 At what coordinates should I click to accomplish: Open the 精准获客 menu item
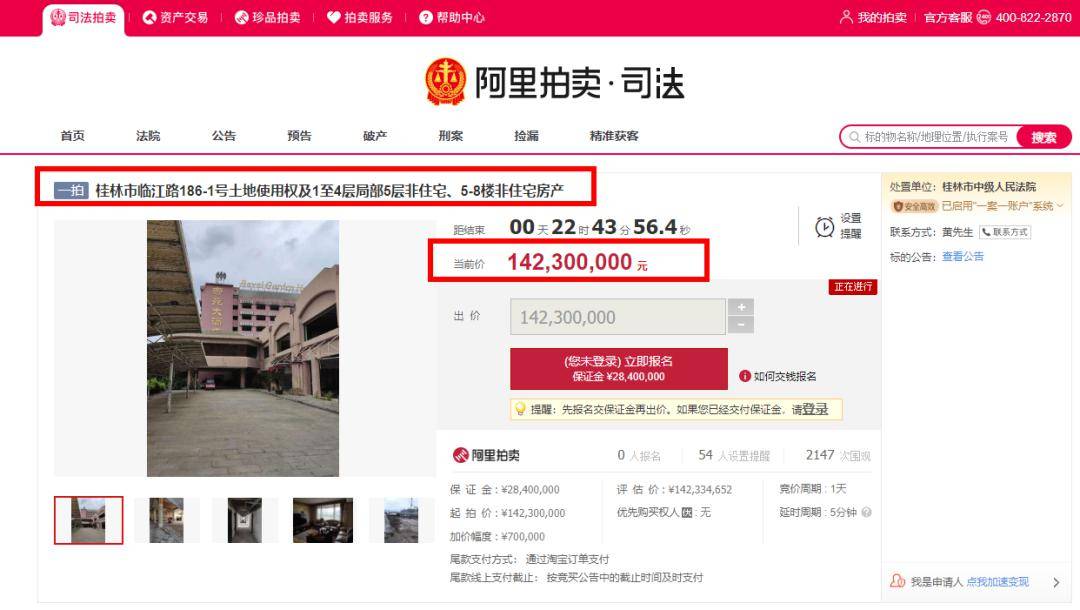tap(614, 135)
